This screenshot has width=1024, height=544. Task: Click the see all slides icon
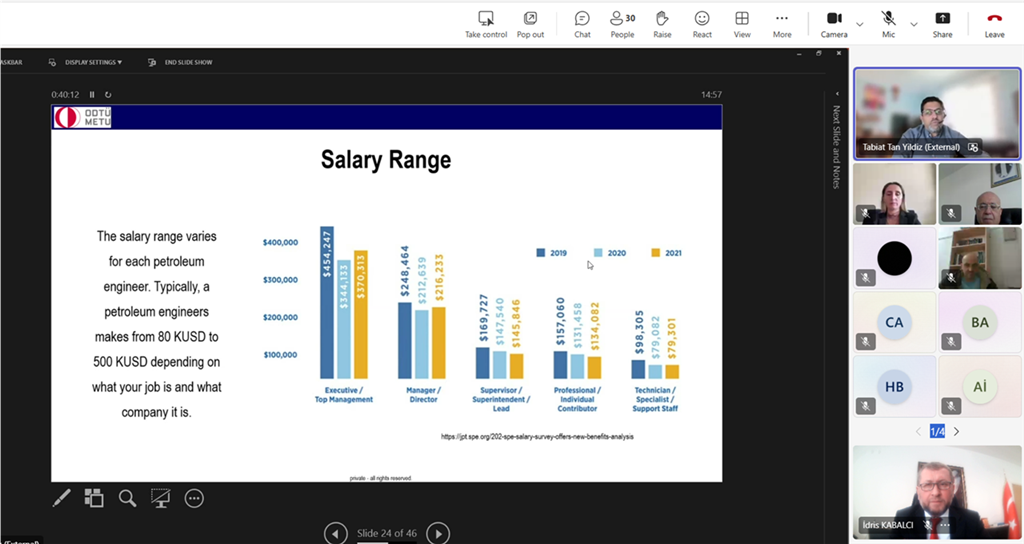click(x=94, y=498)
